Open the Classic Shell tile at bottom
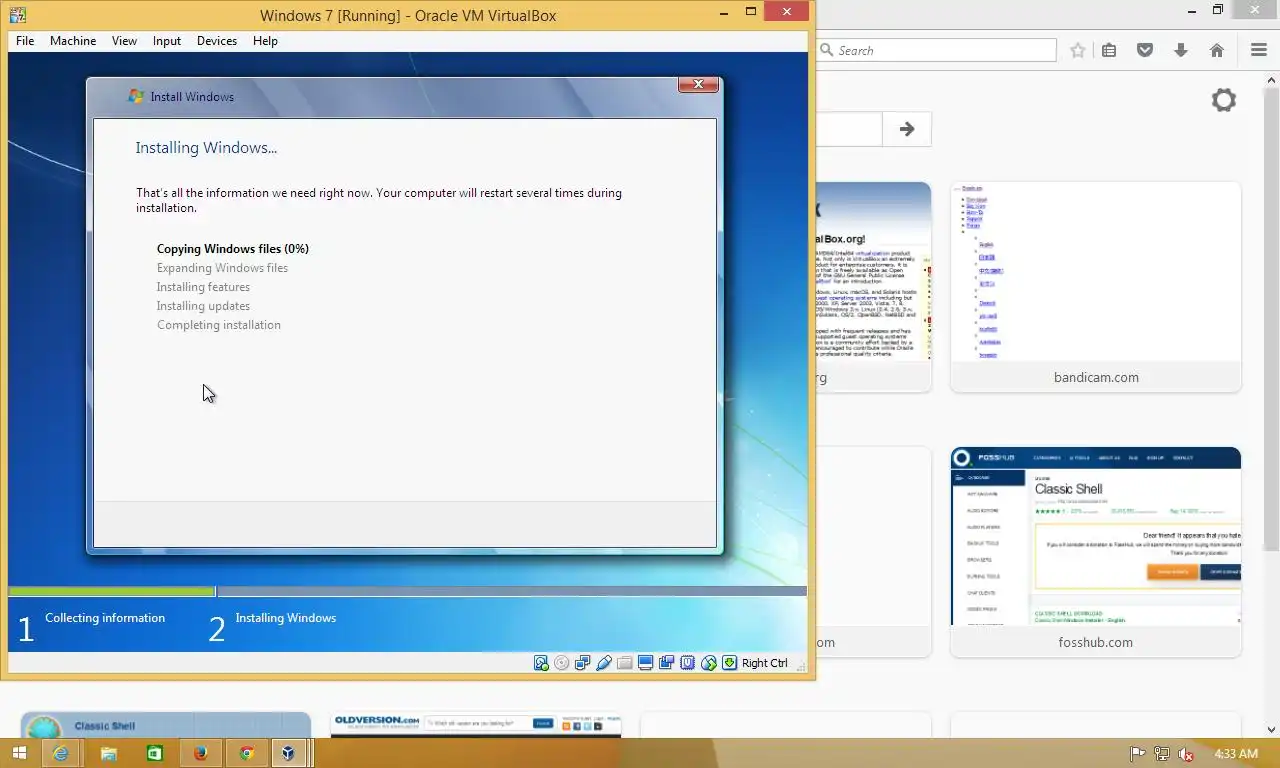The image size is (1280, 768). [166, 725]
